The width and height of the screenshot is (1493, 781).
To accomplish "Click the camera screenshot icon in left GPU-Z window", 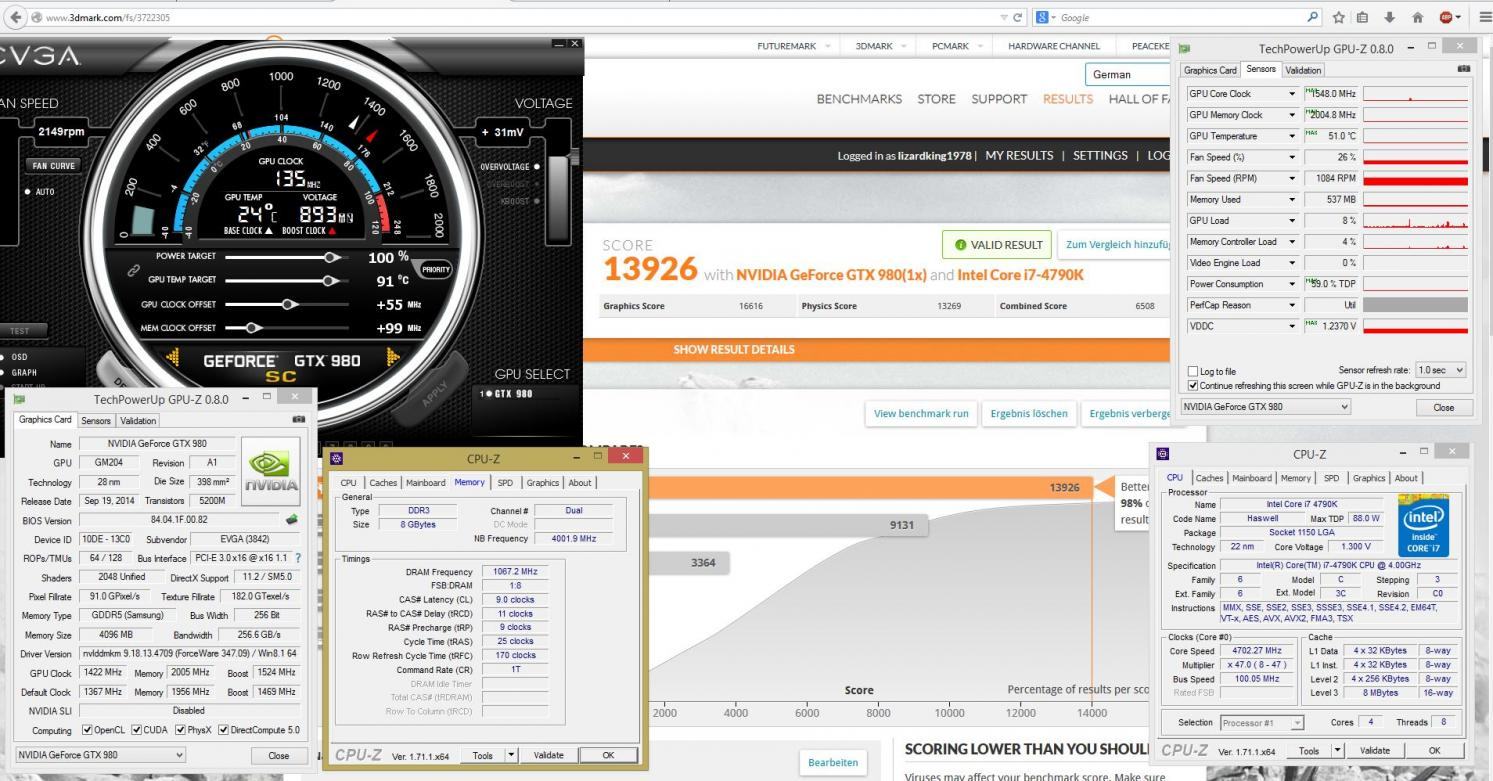I will point(299,420).
